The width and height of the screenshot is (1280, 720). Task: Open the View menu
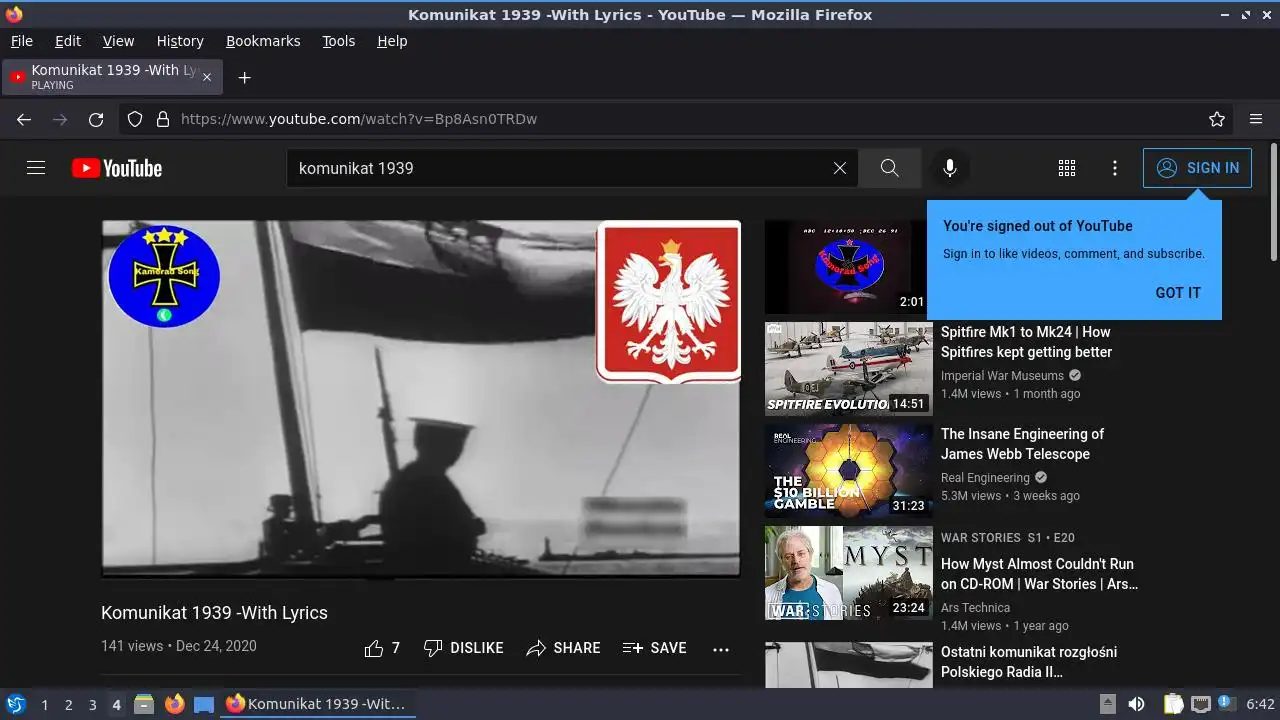point(118,41)
